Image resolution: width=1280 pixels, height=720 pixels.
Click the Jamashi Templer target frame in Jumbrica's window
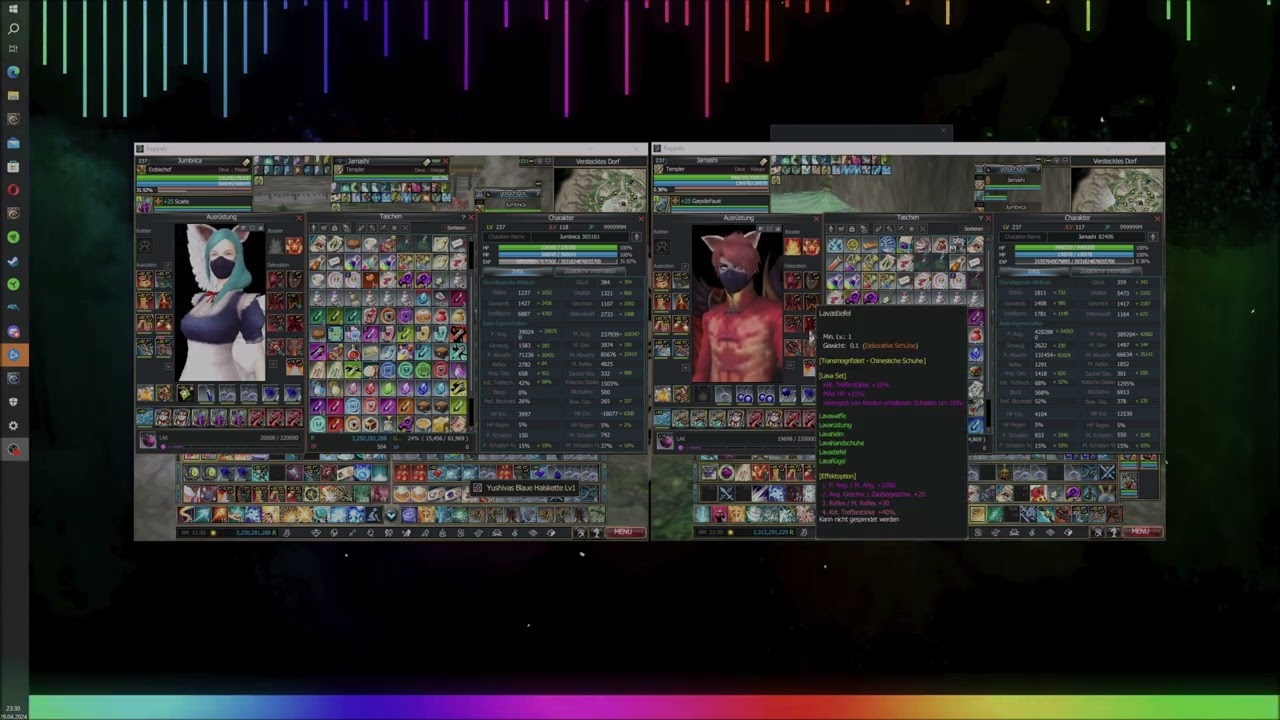(x=391, y=167)
